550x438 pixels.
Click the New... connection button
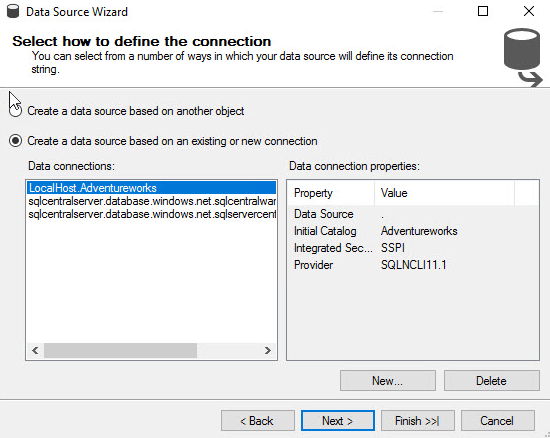pos(388,381)
